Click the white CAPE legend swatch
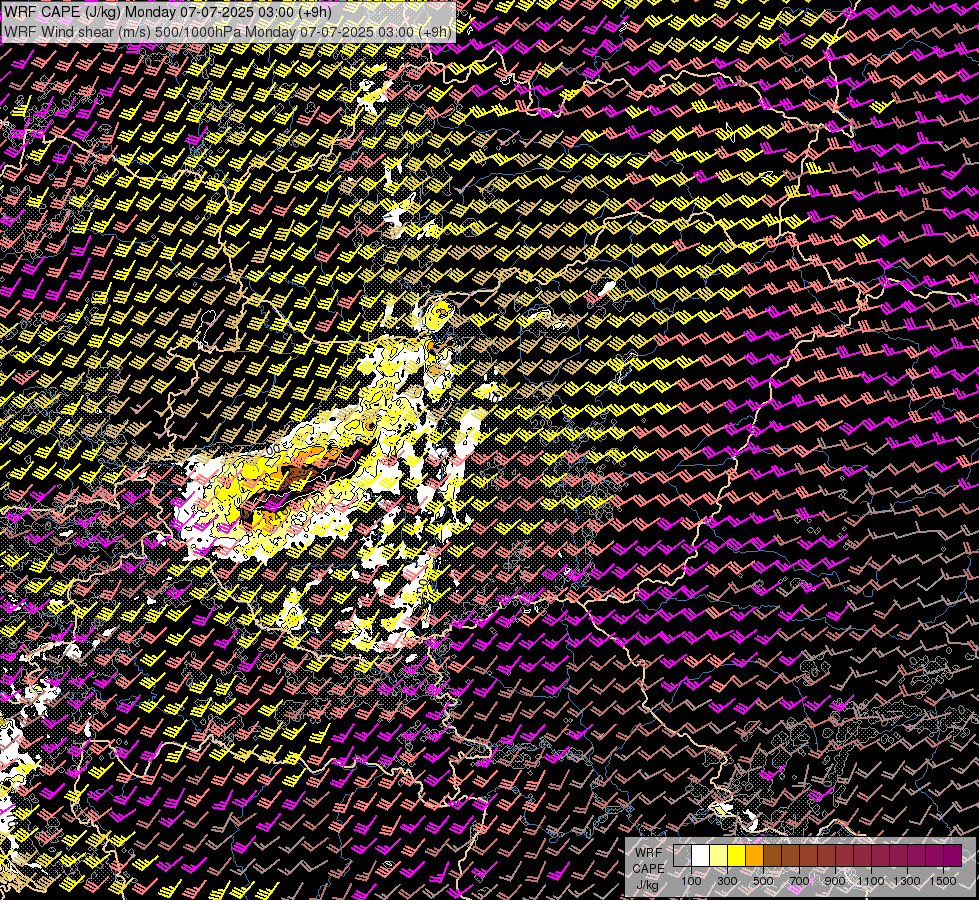This screenshot has width=979, height=900. click(x=701, y=856)
